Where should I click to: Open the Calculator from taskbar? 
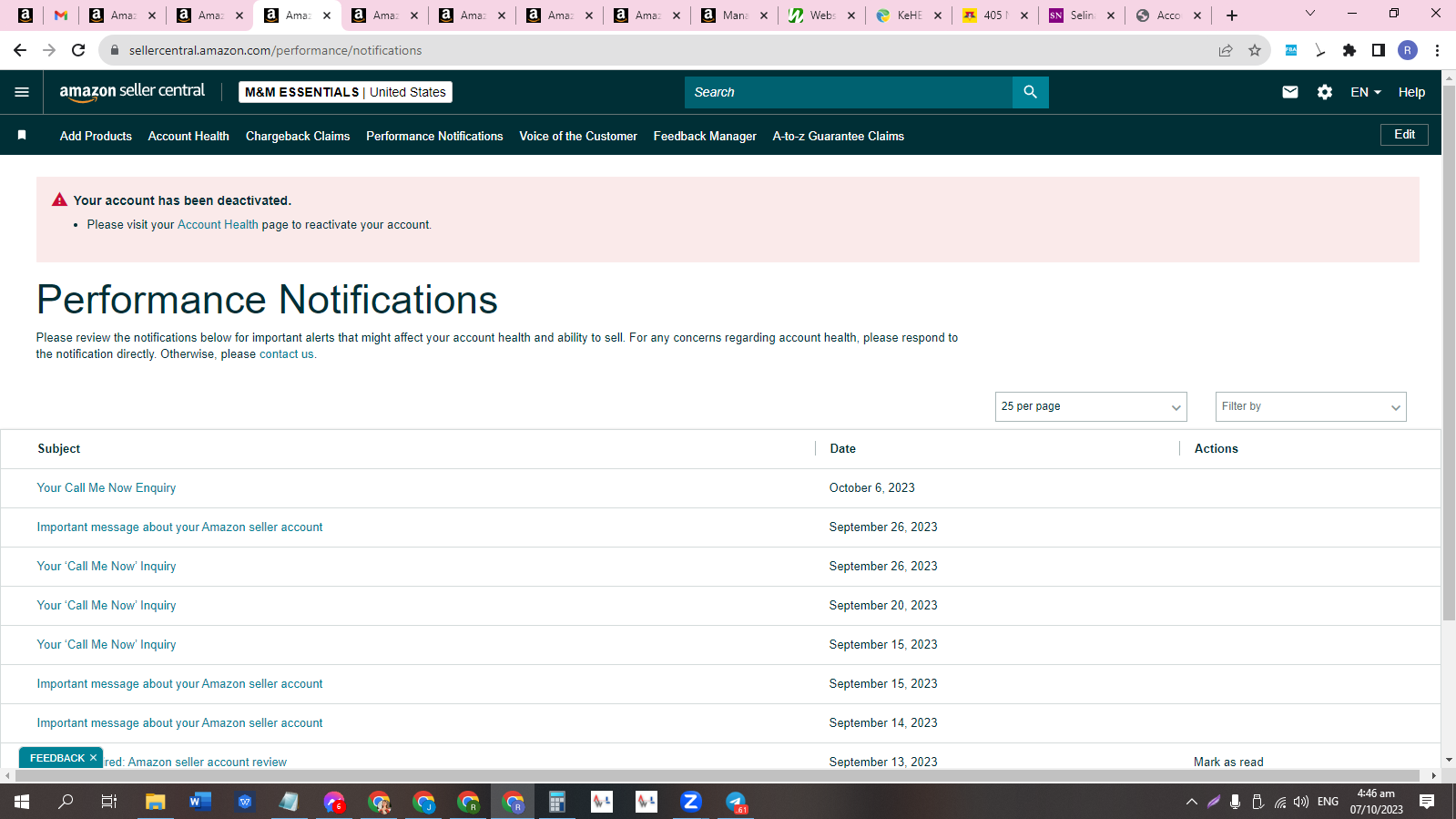556,802
